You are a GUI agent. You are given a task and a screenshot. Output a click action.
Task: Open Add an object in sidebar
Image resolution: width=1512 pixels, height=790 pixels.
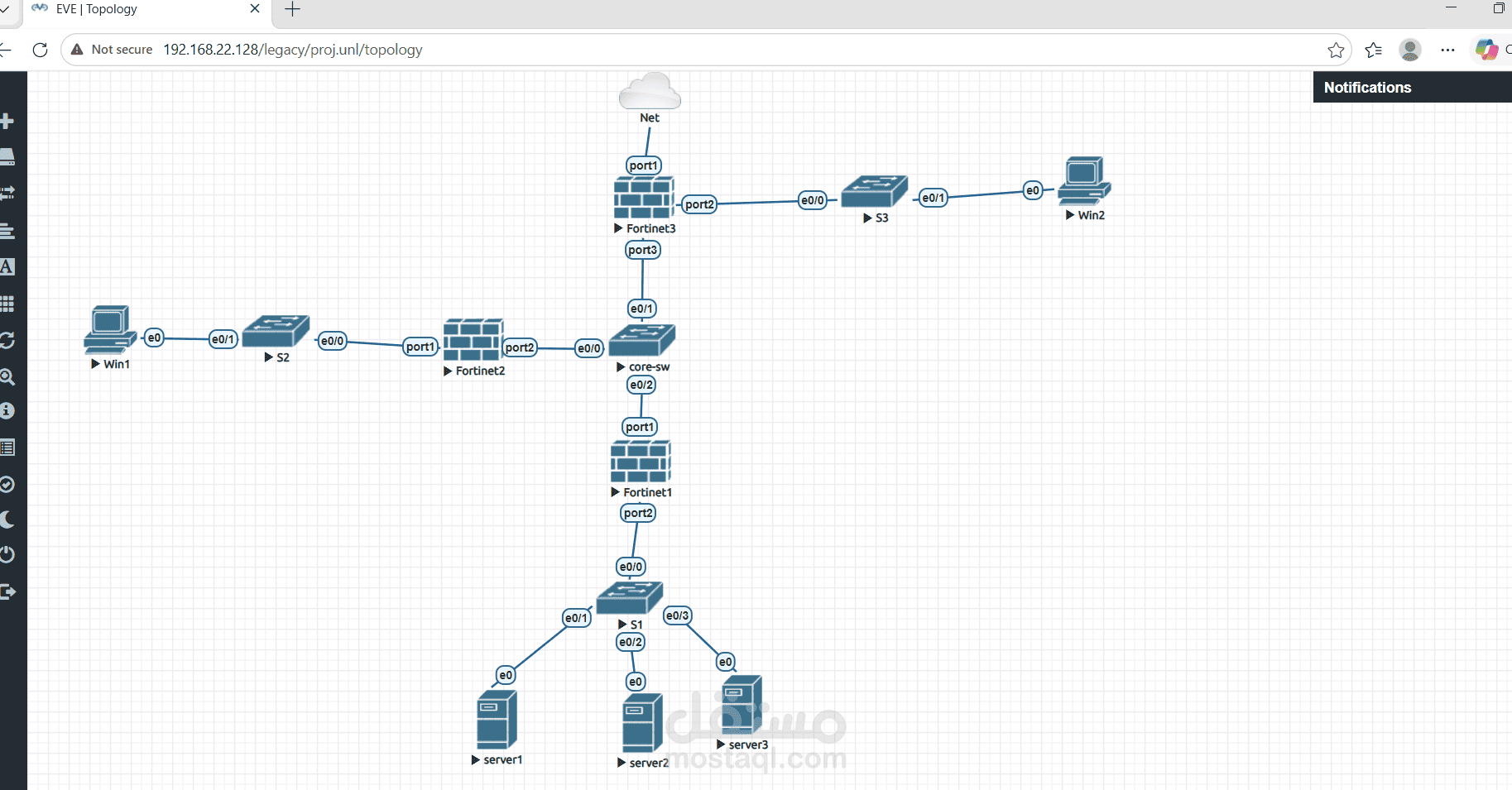7,121
